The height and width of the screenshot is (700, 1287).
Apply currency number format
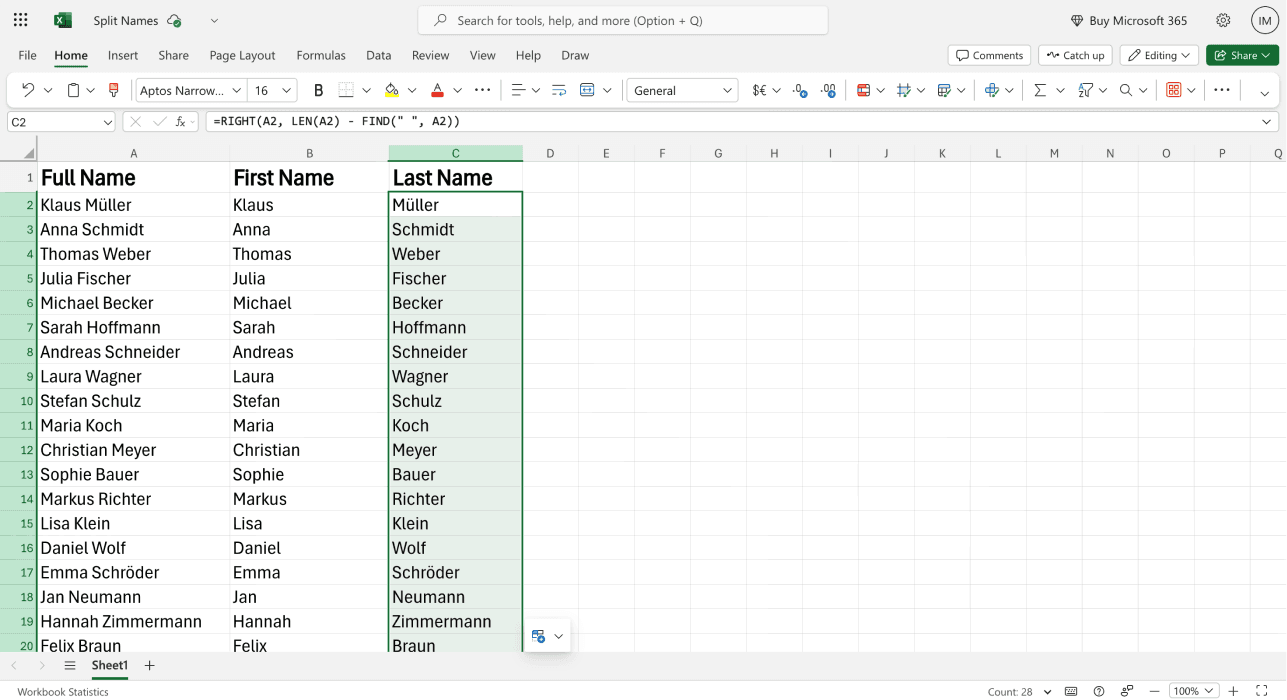pyautogui.click(x=759, y=90)
